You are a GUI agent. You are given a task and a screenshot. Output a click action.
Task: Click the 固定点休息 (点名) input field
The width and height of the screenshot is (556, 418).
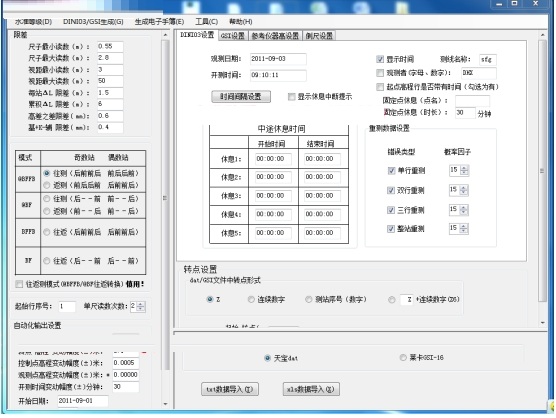(472, 101)
